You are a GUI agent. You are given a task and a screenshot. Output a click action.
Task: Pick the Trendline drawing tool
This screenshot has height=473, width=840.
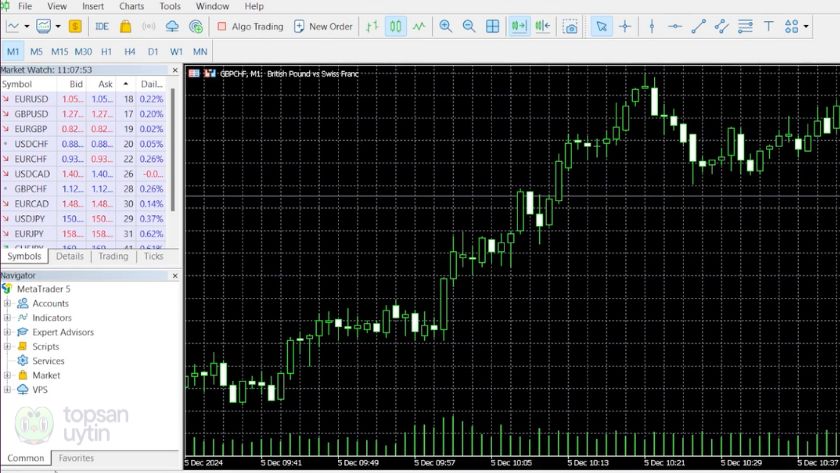tap(699, 26)
